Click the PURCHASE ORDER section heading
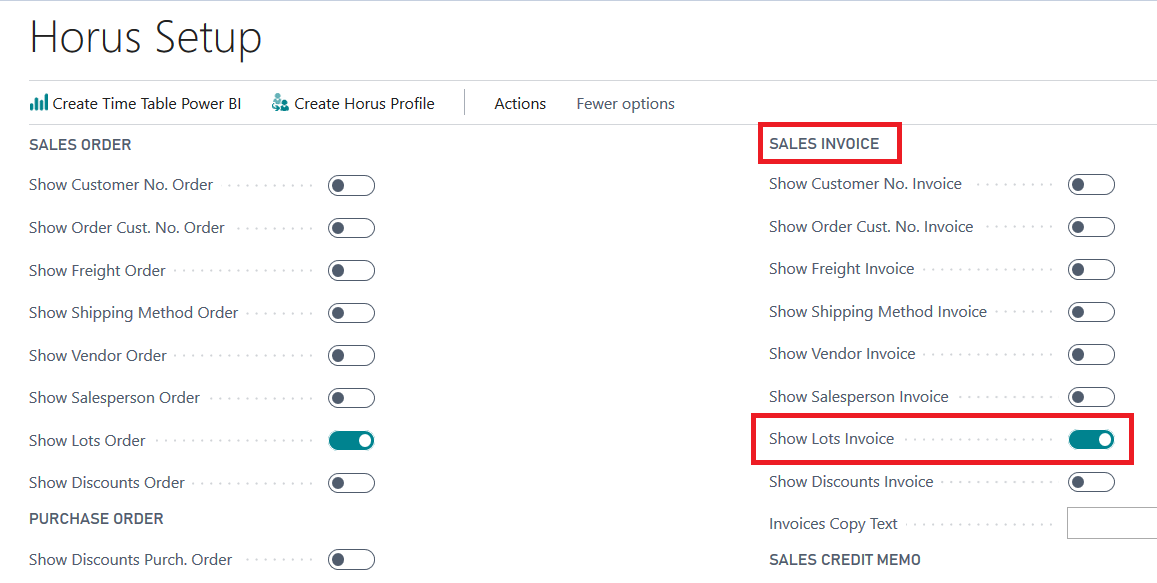The width and height of the screenshot is (1157, 583). point(96,519)
